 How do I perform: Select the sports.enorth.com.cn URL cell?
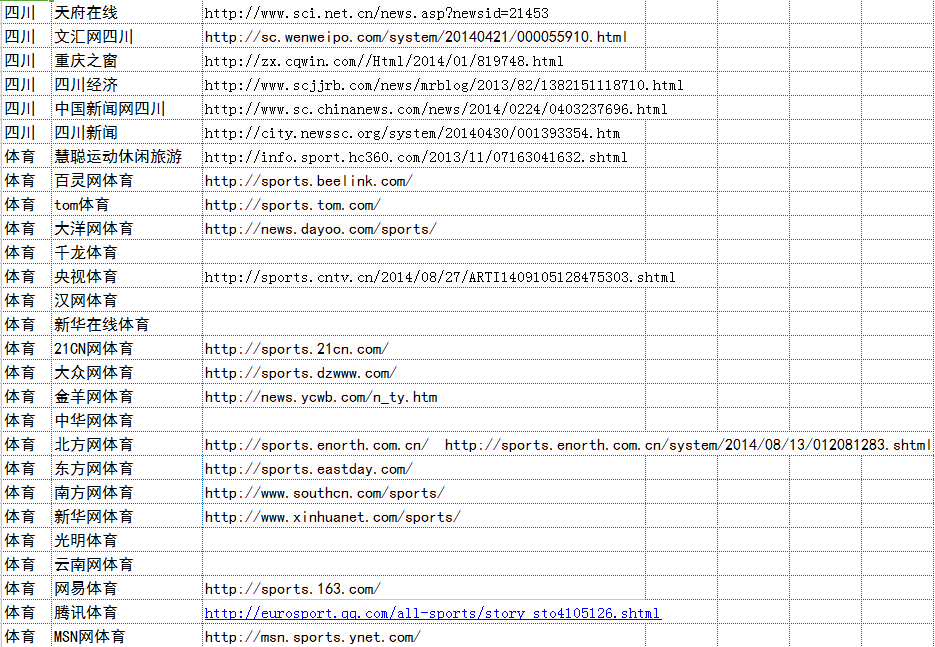(424, 444)
